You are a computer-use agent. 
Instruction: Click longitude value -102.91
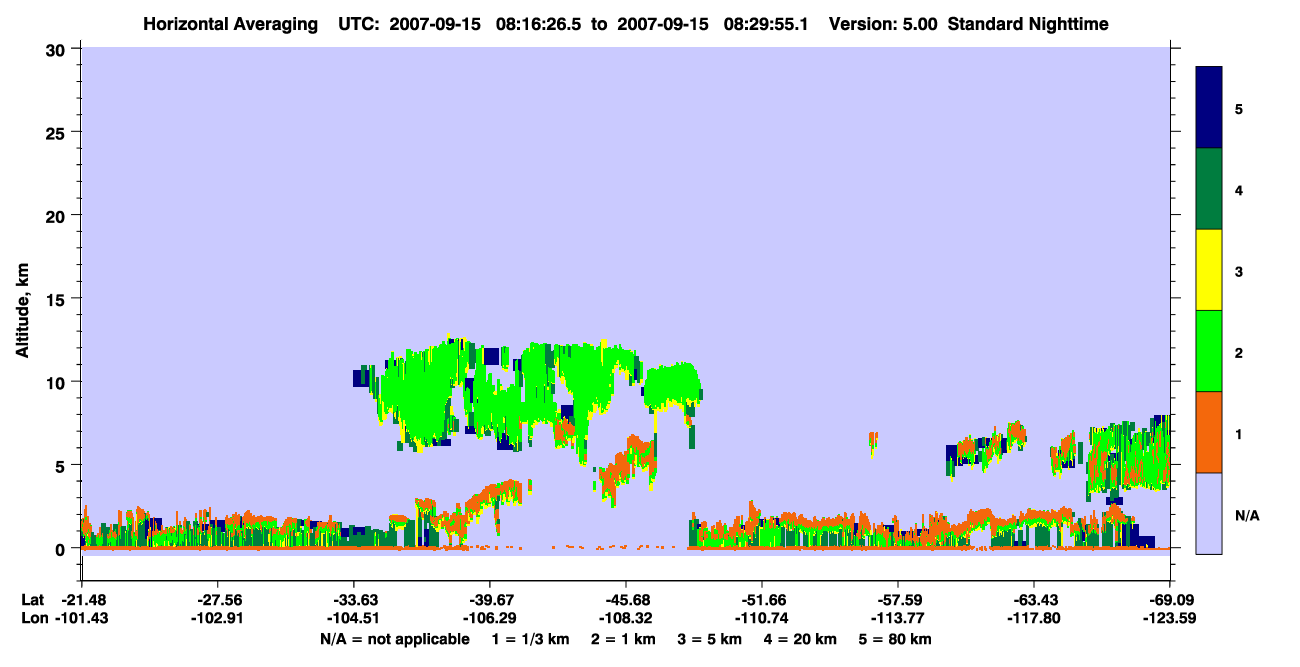pyautogui.click(x=217, y=618)
